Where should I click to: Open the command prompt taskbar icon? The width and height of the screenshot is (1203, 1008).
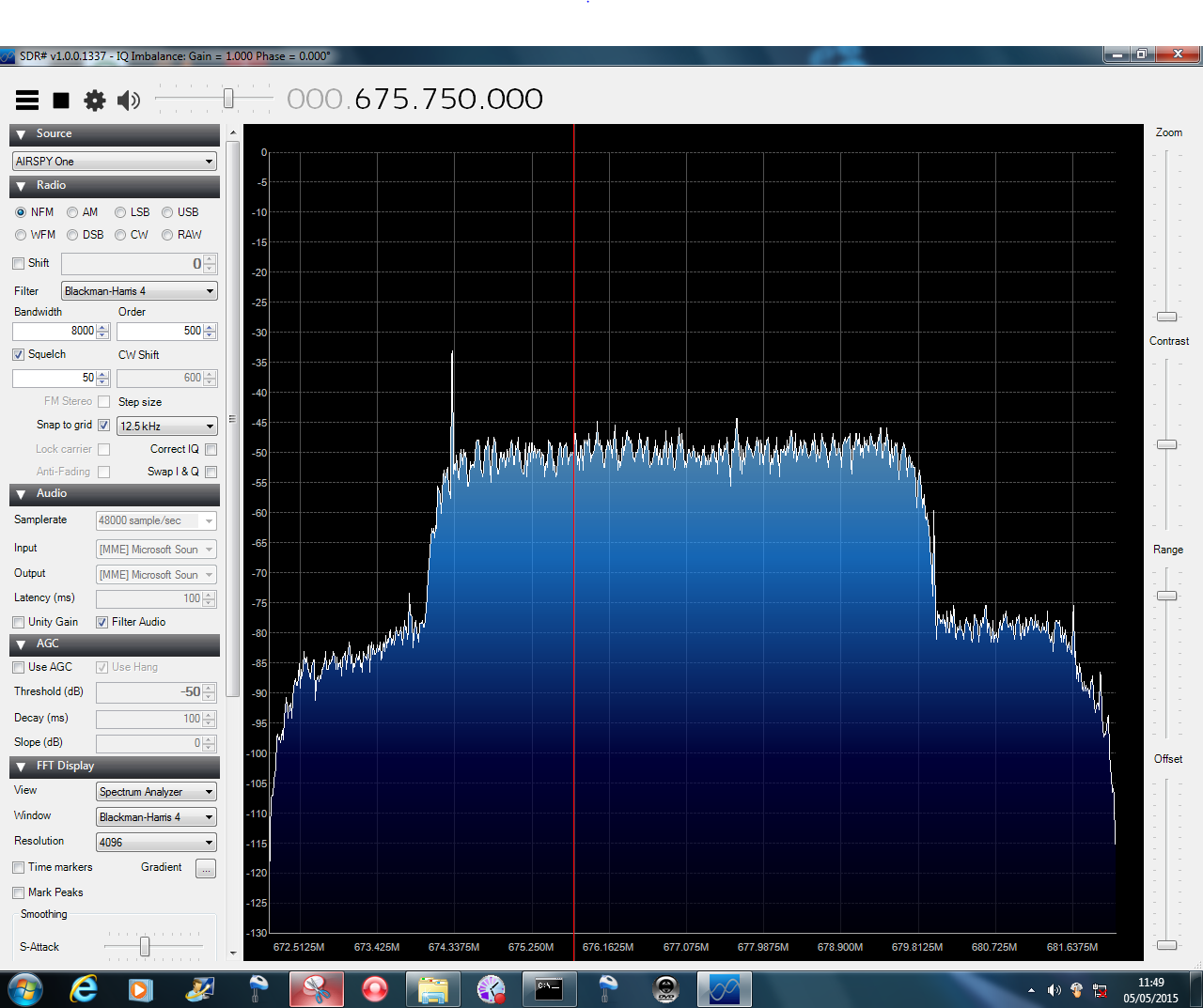pyautogui.click(x=549, y=989)
